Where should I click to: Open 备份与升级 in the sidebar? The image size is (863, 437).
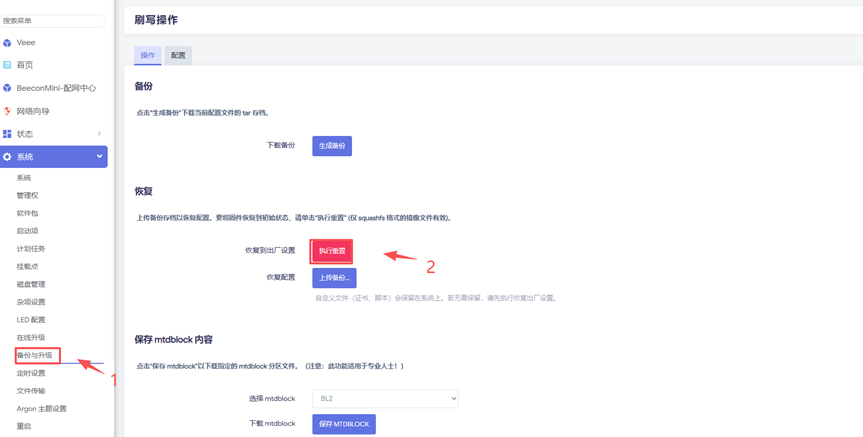[x=35, y=355]
